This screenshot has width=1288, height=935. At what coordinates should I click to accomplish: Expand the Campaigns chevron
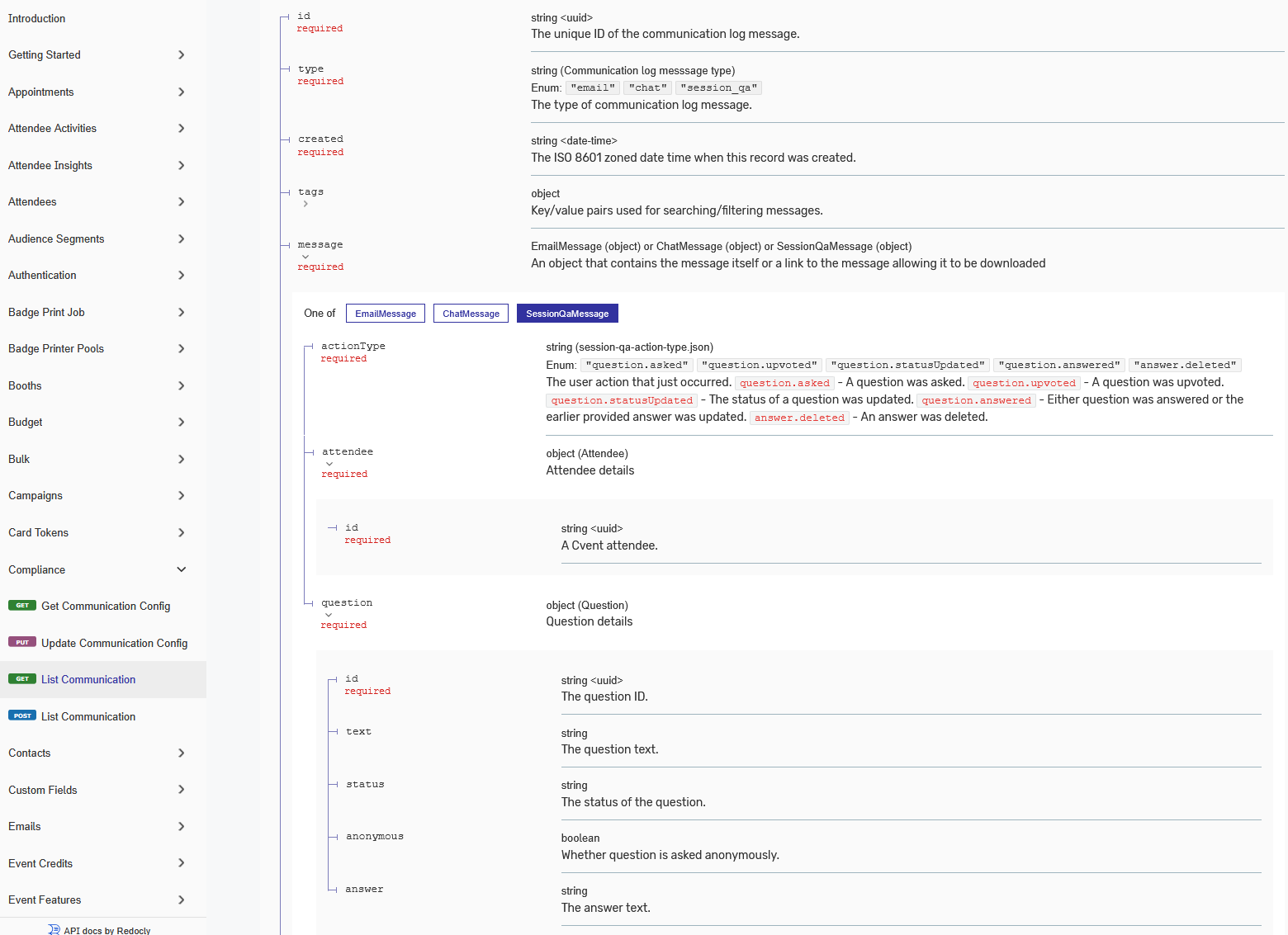[182, 496]
